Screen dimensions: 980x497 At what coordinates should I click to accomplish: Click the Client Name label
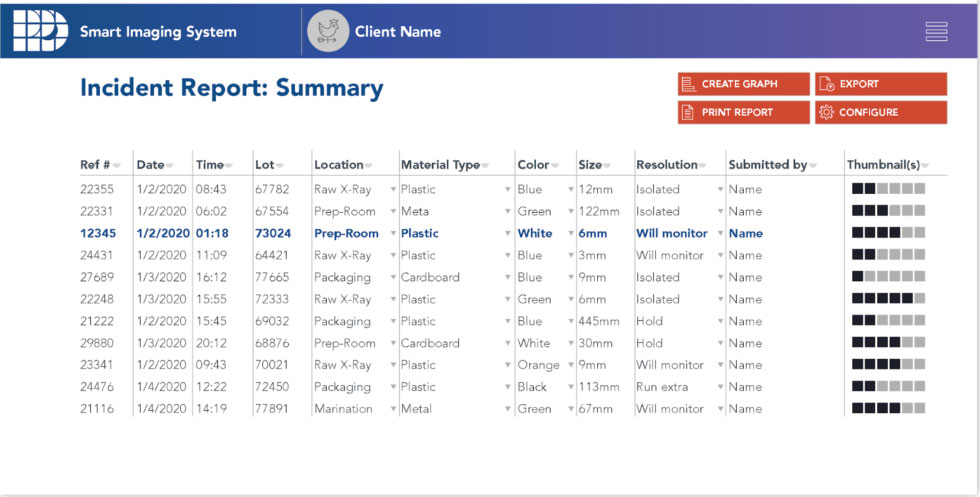(398, 32)
